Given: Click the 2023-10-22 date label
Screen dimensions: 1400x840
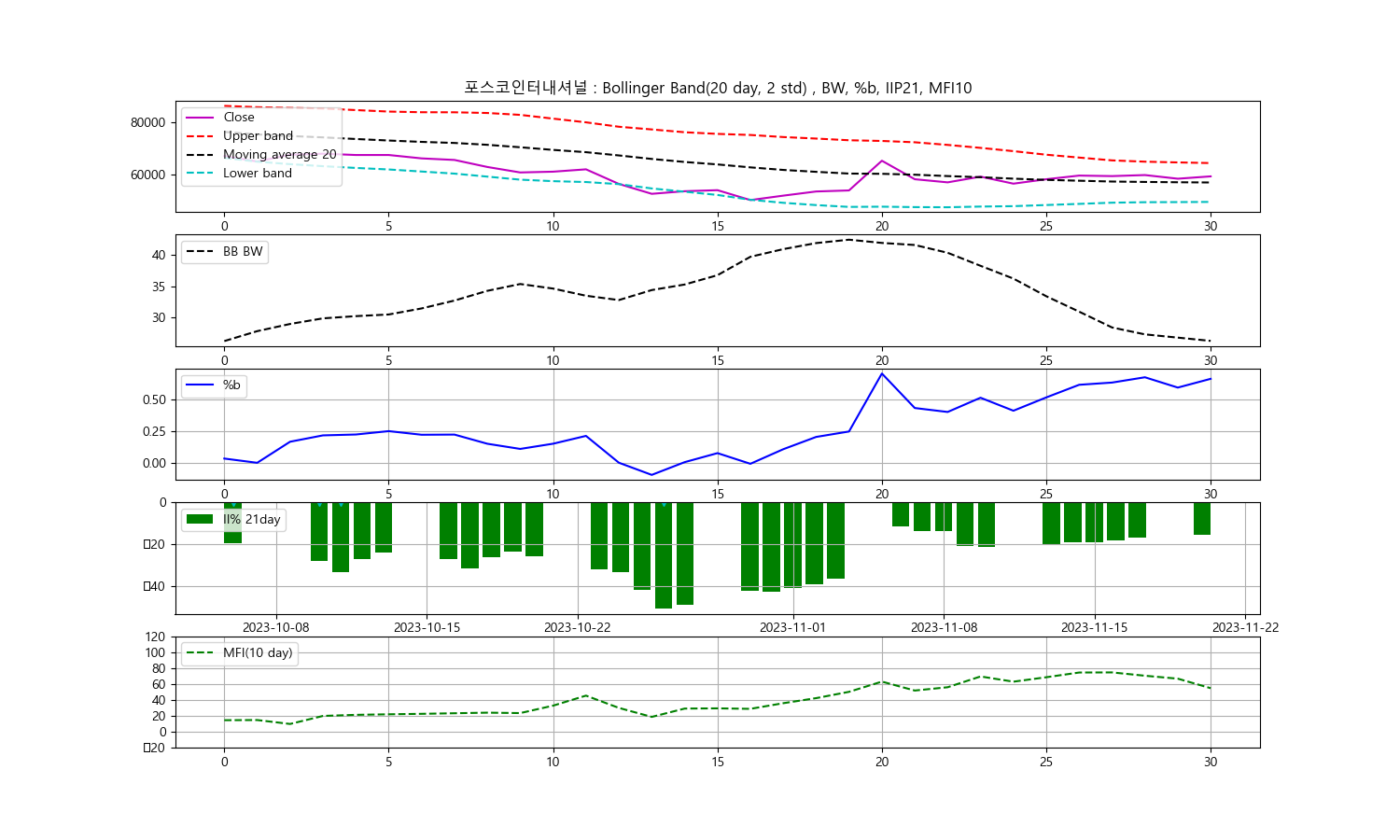Looking at the screenshot, I should click(x=578, y=627).
